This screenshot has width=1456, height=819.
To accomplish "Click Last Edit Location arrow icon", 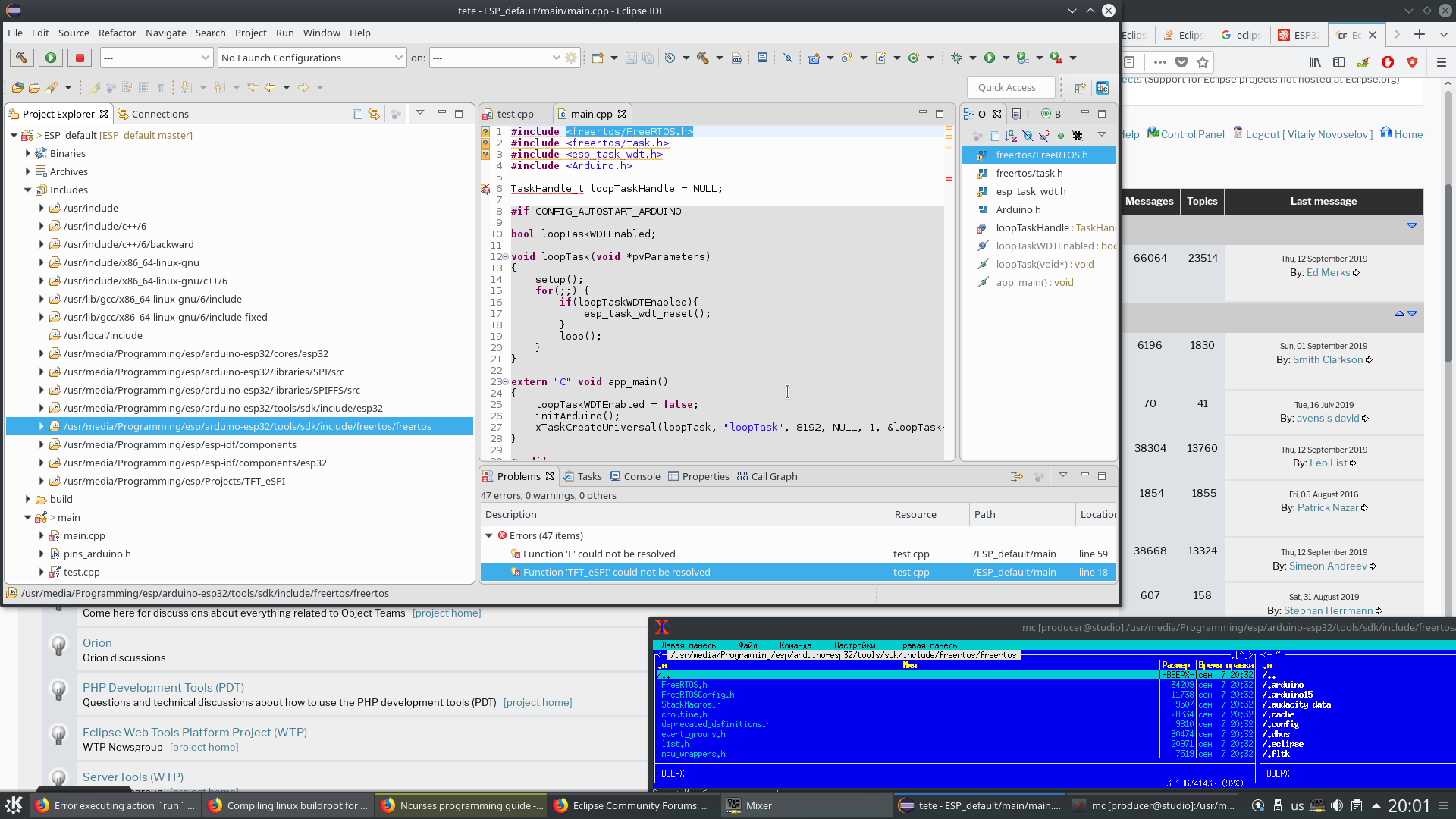I will [253, 87].
